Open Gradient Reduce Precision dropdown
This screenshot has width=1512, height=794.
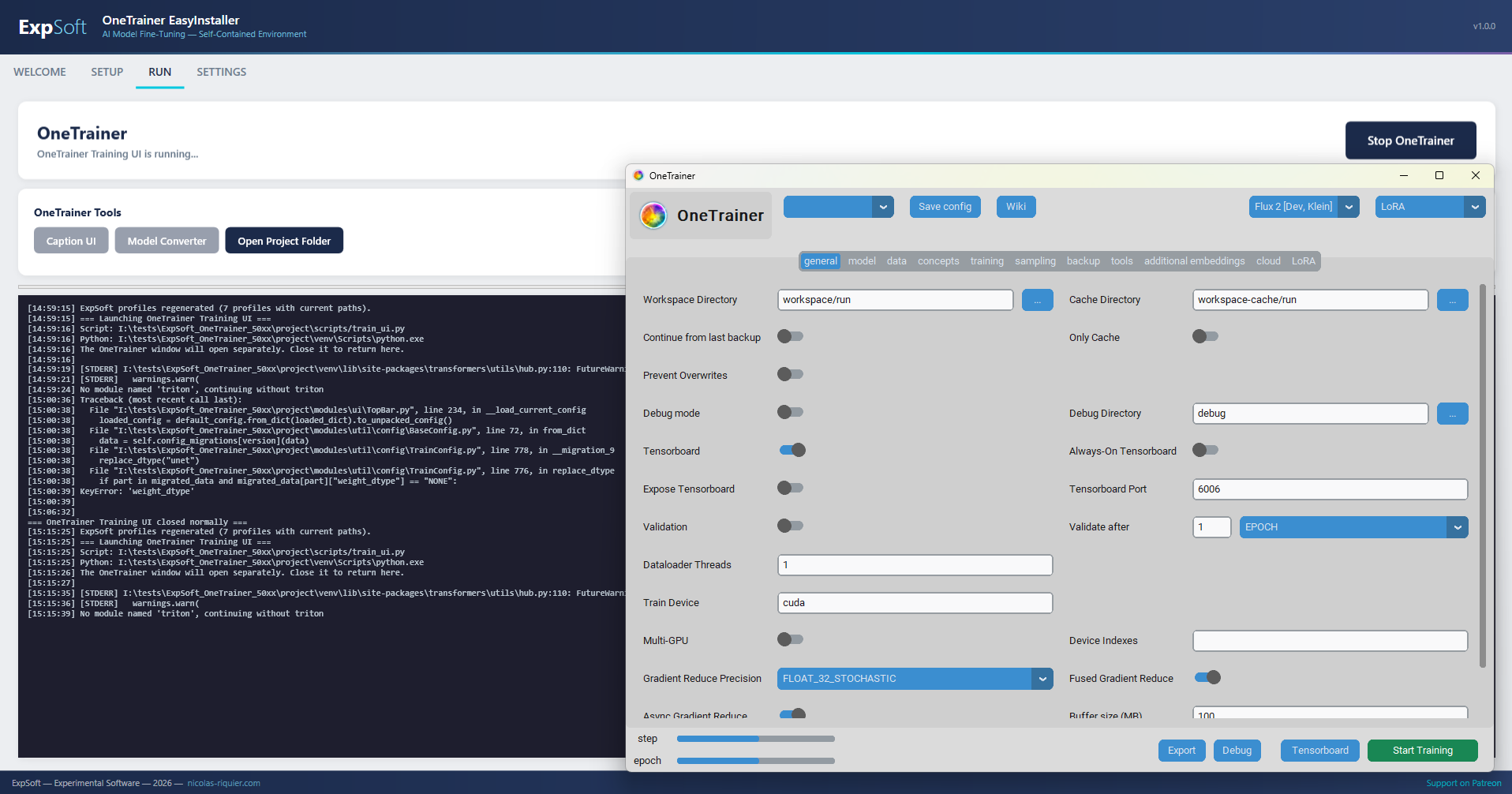(915, 679)
